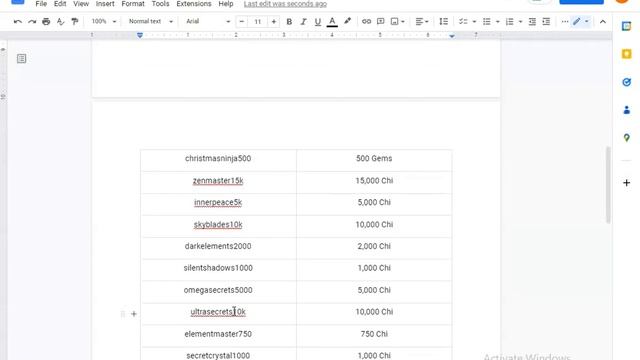Screen dimensions: 640x360
Task: Open the Tools menu
Action: point(160,4)
